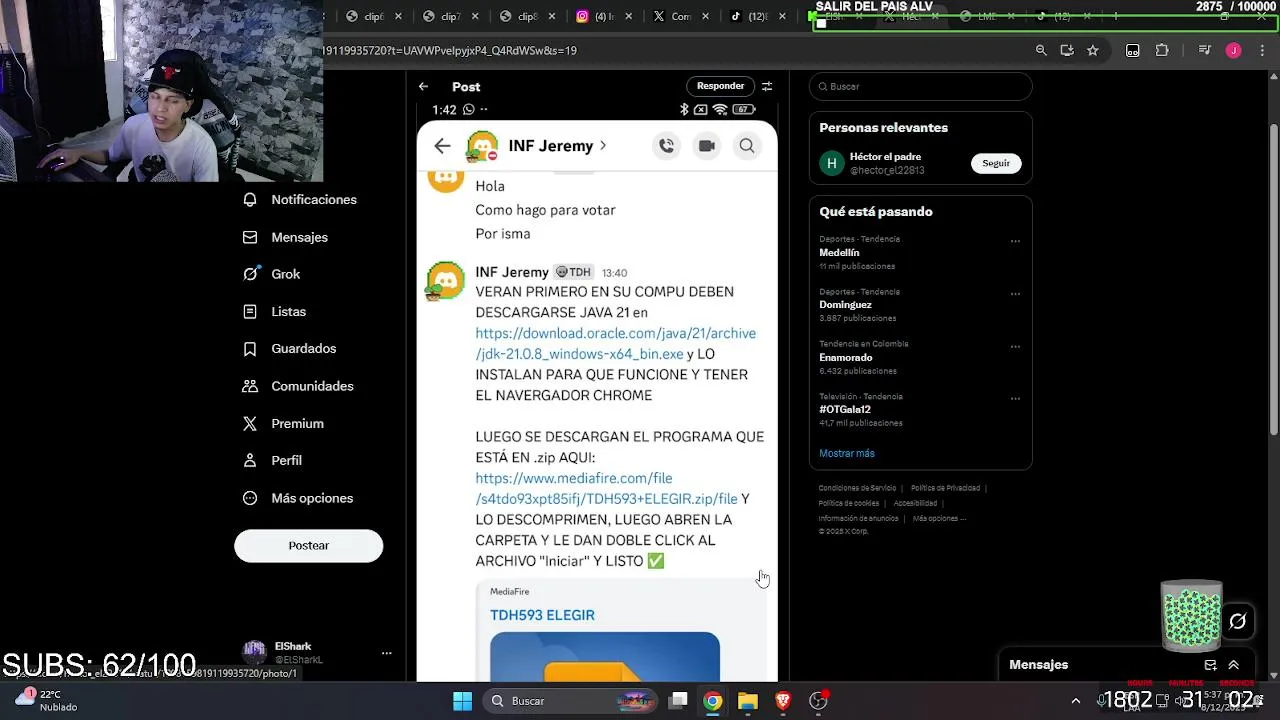
Task: Click the Responder button
Action: tap(720, 86)
